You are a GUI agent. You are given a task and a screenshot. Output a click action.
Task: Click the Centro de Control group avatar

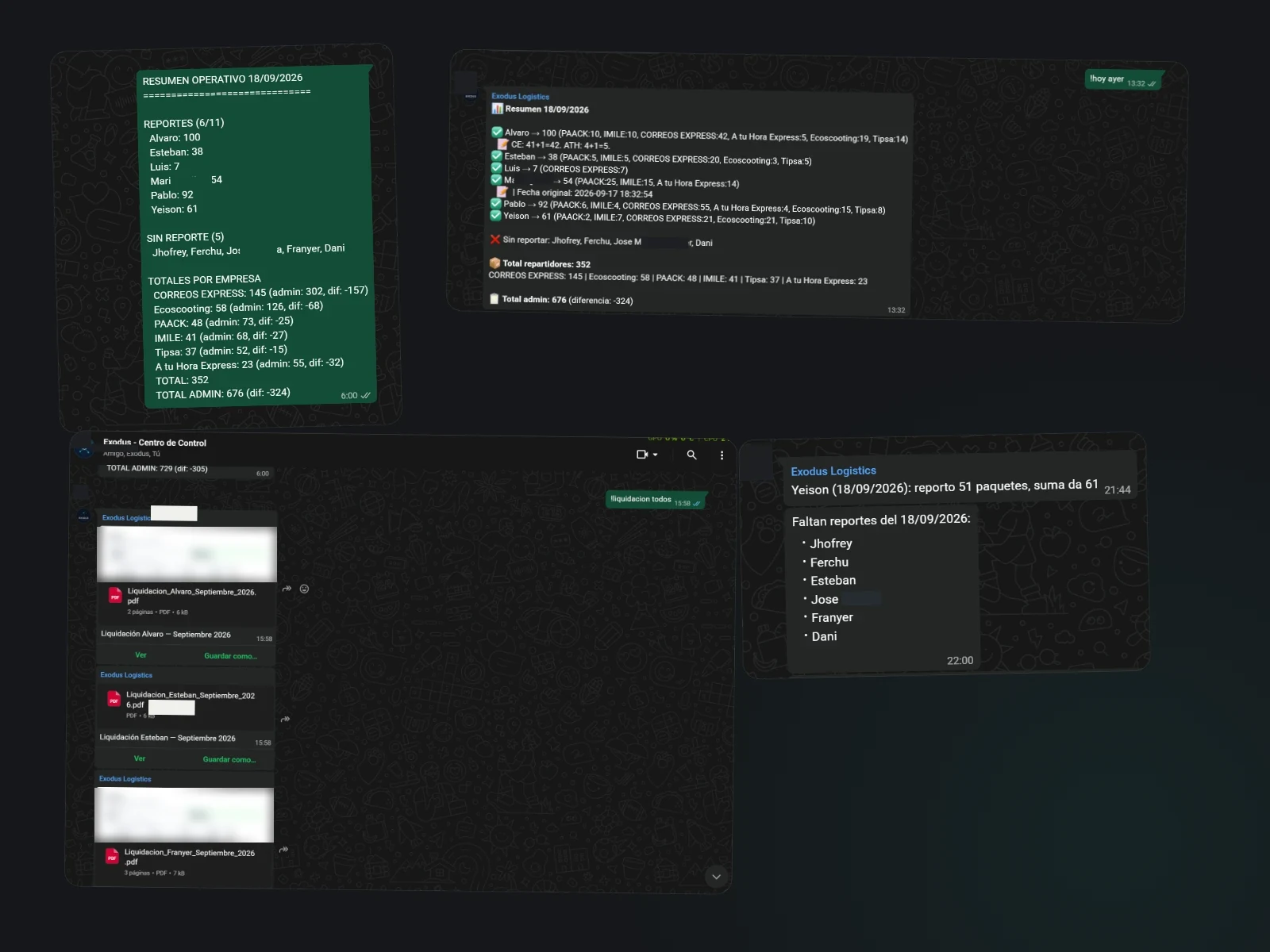click(85, 450)
